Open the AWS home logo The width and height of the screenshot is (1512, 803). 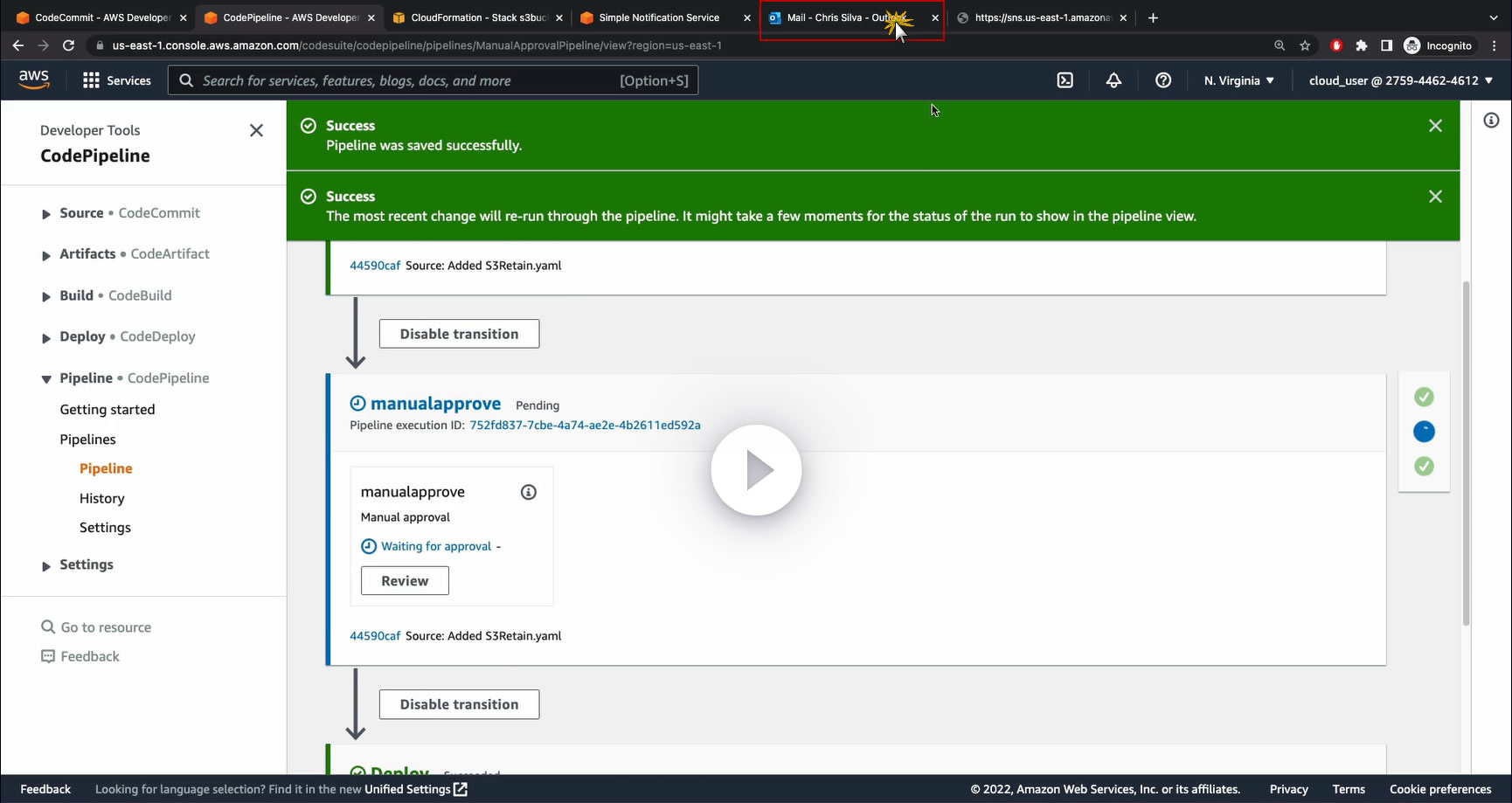click(34, 80)
